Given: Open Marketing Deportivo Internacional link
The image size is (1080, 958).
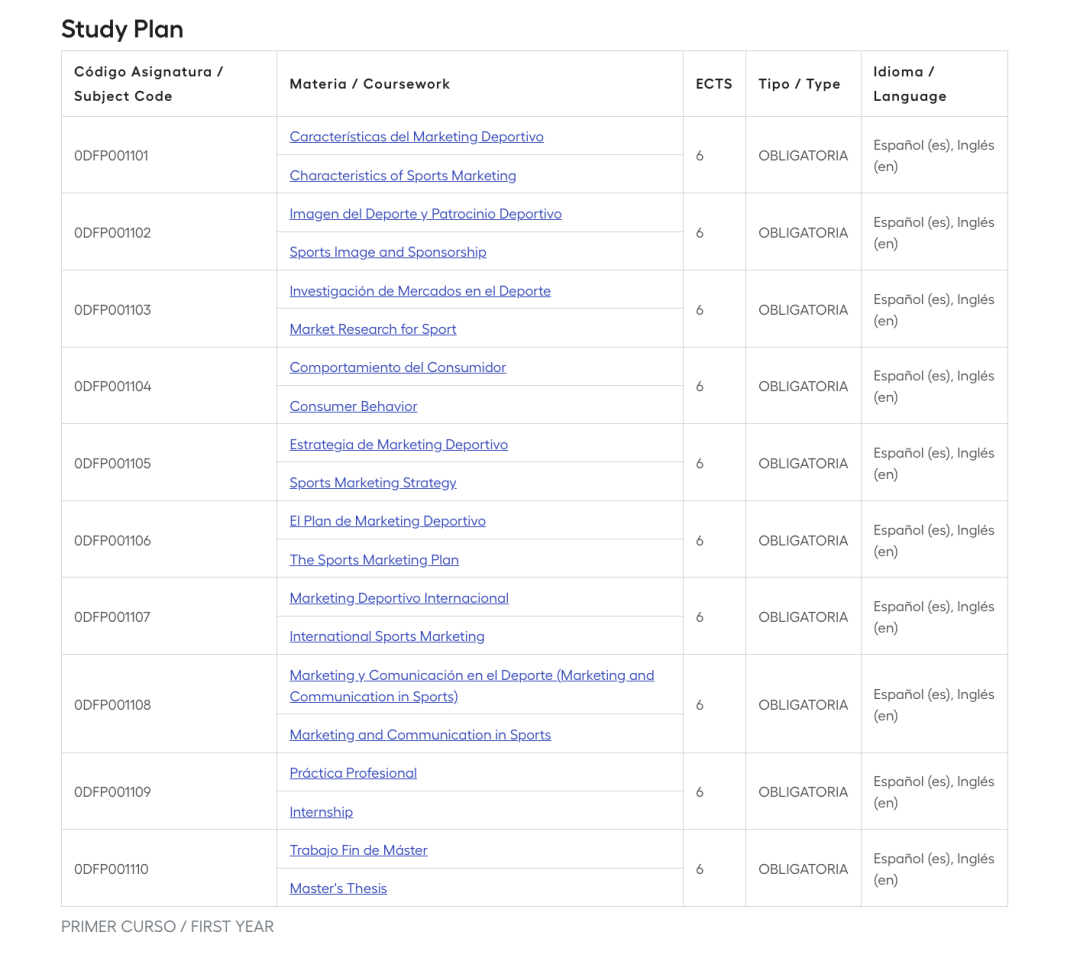Looking at the screenshot, I should point(398,598).
